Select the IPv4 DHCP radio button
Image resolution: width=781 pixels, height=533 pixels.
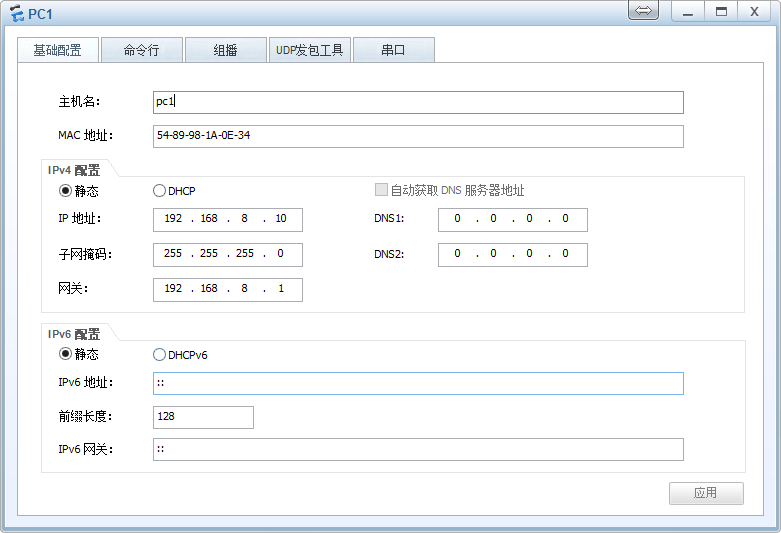point(159,191)
